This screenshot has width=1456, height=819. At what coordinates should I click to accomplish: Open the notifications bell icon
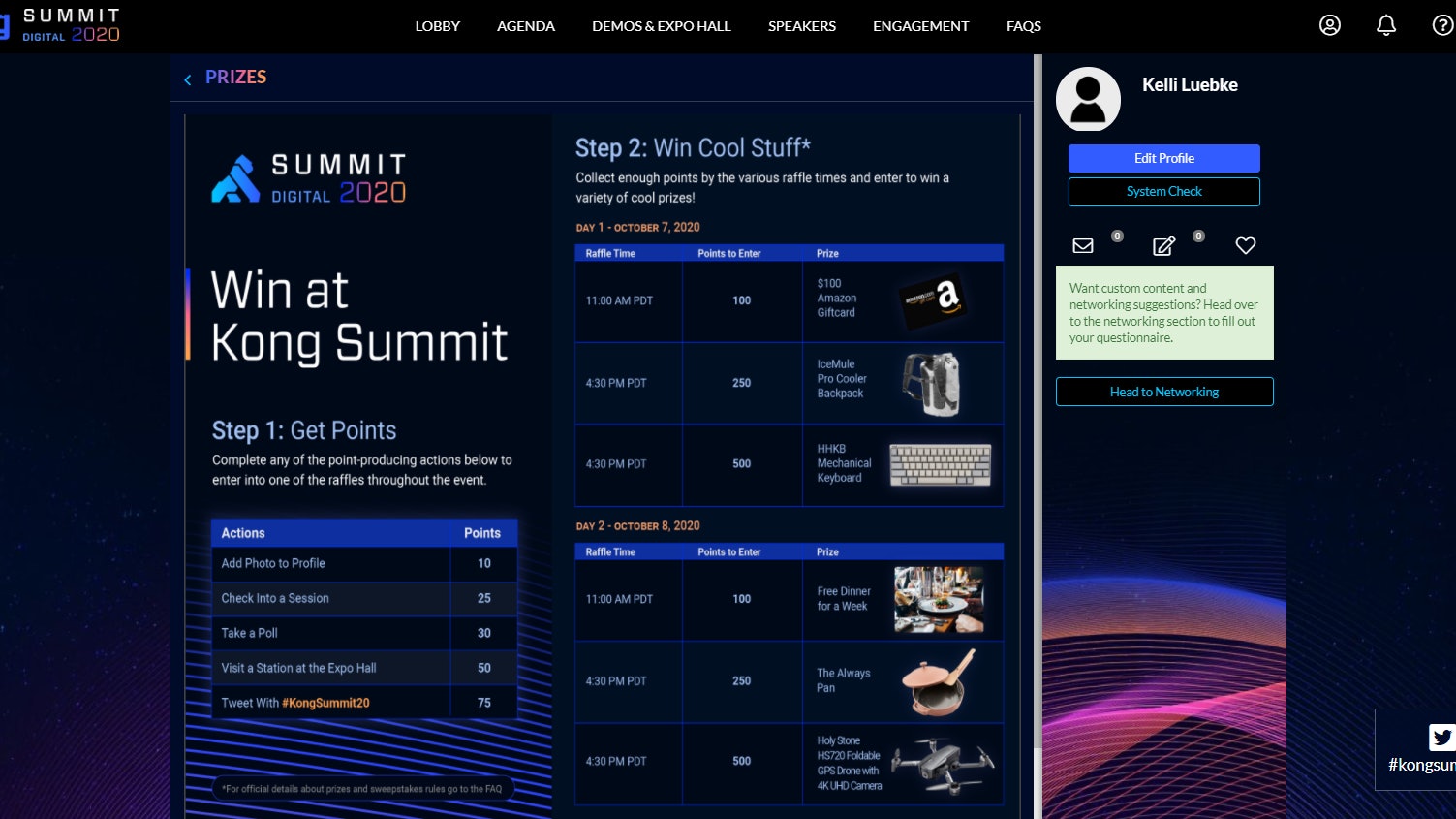1386,25
